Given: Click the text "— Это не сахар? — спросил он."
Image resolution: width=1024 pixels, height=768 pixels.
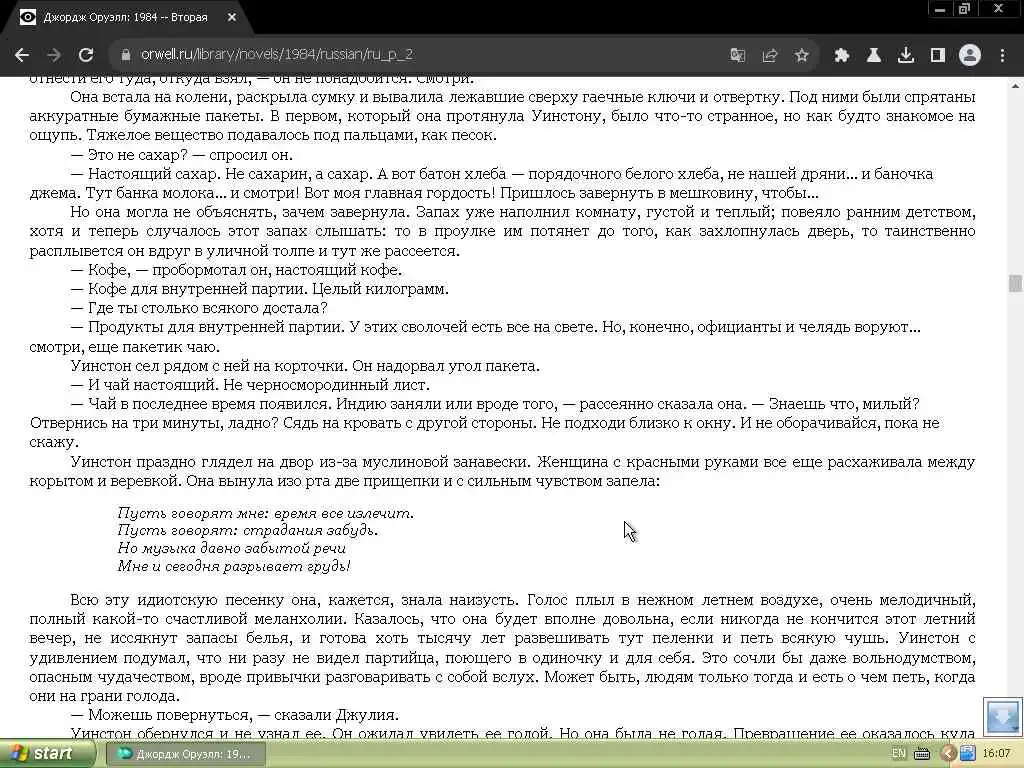Looking at the screenshot, I should (x=182, y=155).
